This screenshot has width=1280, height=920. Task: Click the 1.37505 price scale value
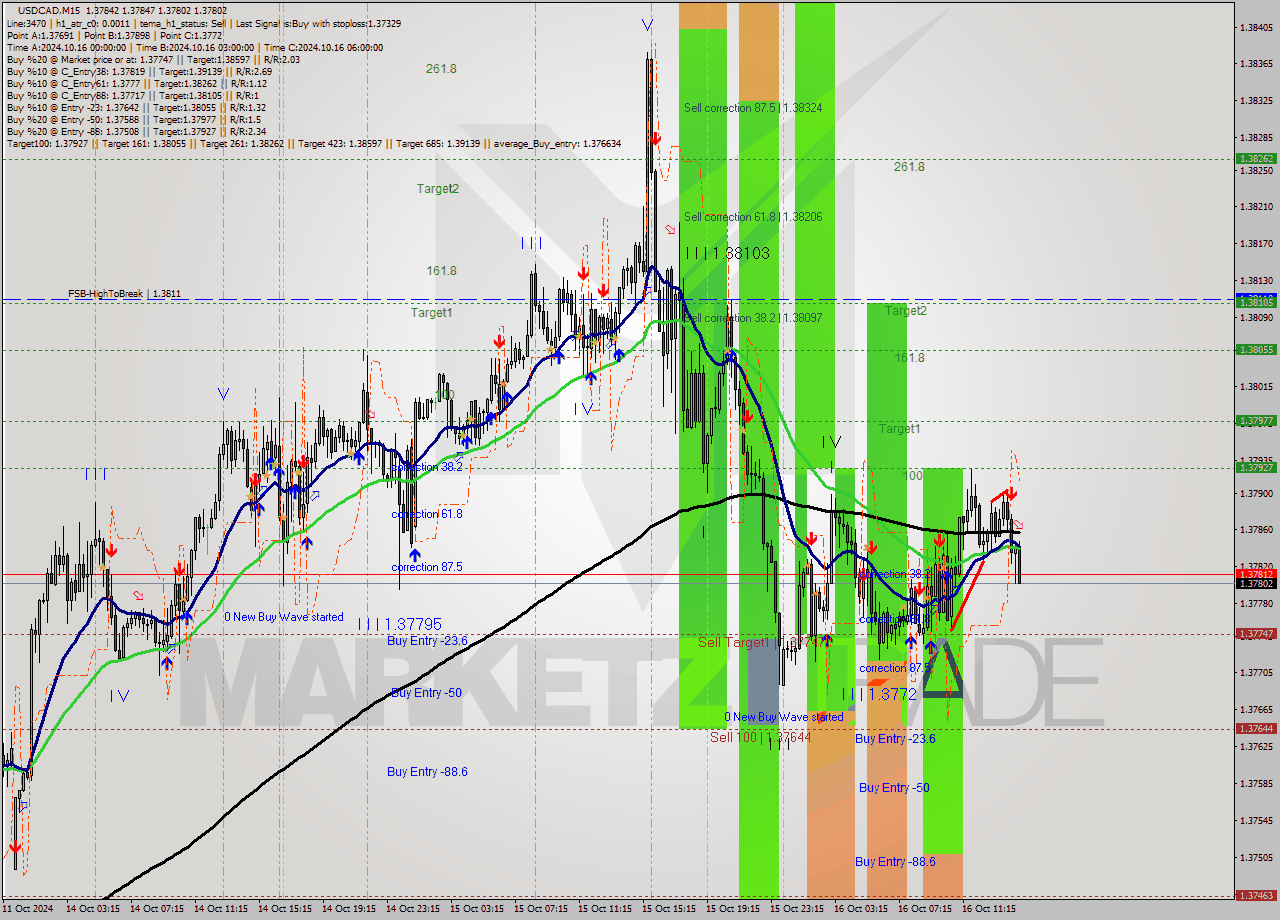click(x=1257, y=857)
